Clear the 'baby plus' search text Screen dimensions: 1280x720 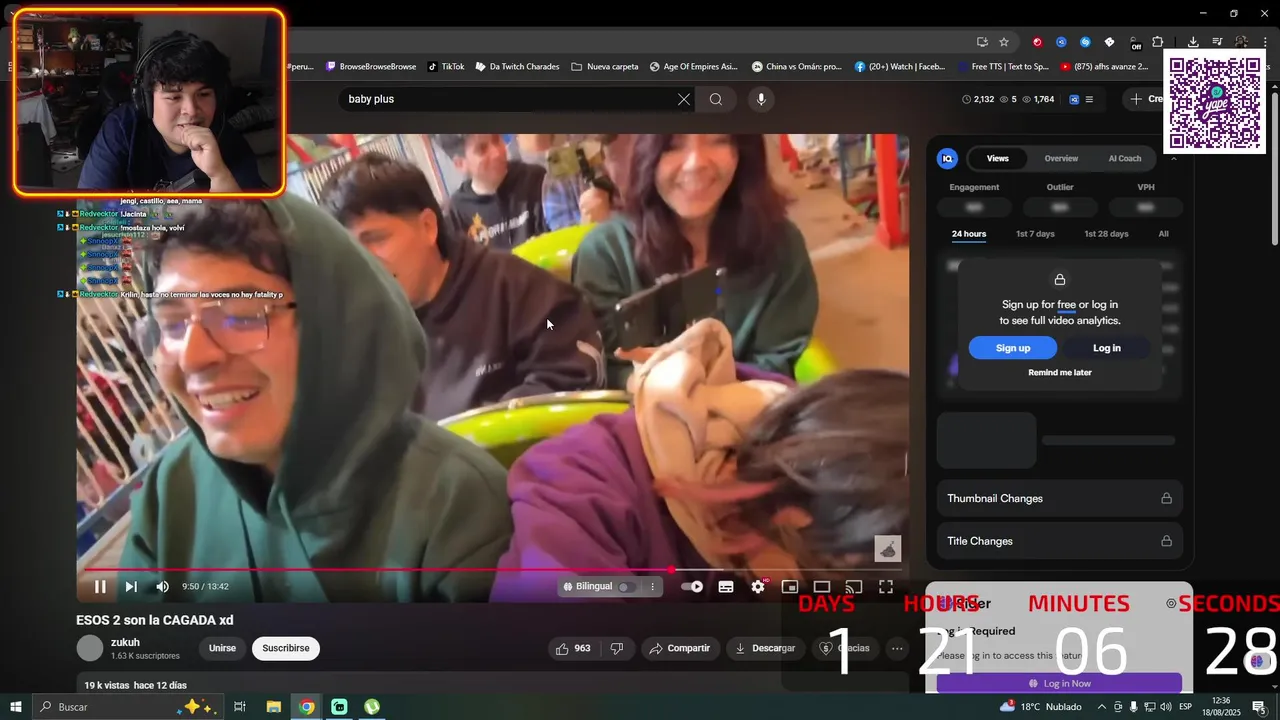tap(684, 99)
